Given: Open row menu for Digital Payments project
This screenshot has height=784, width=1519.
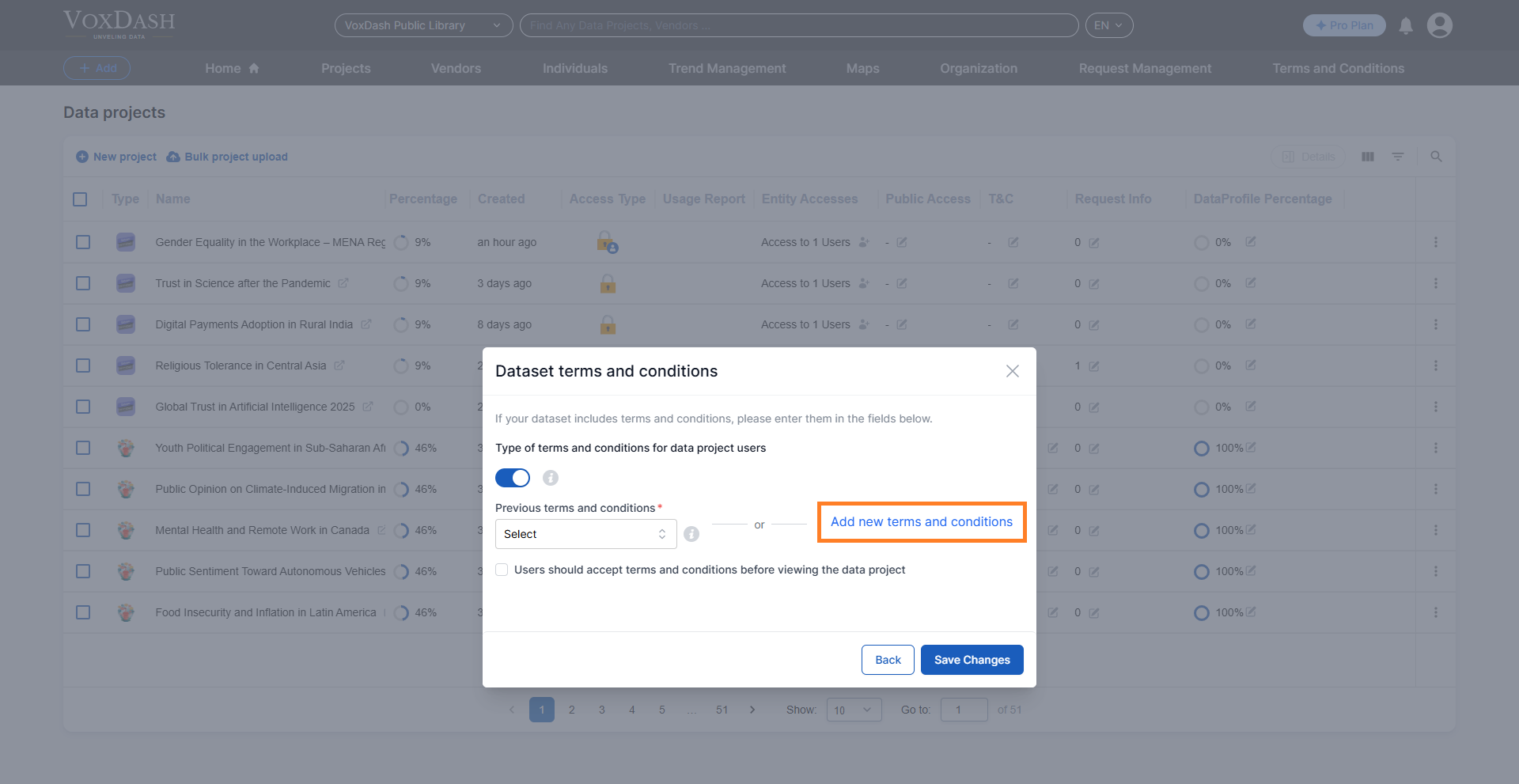Looking at the screenshot, I should [1435, 324].
